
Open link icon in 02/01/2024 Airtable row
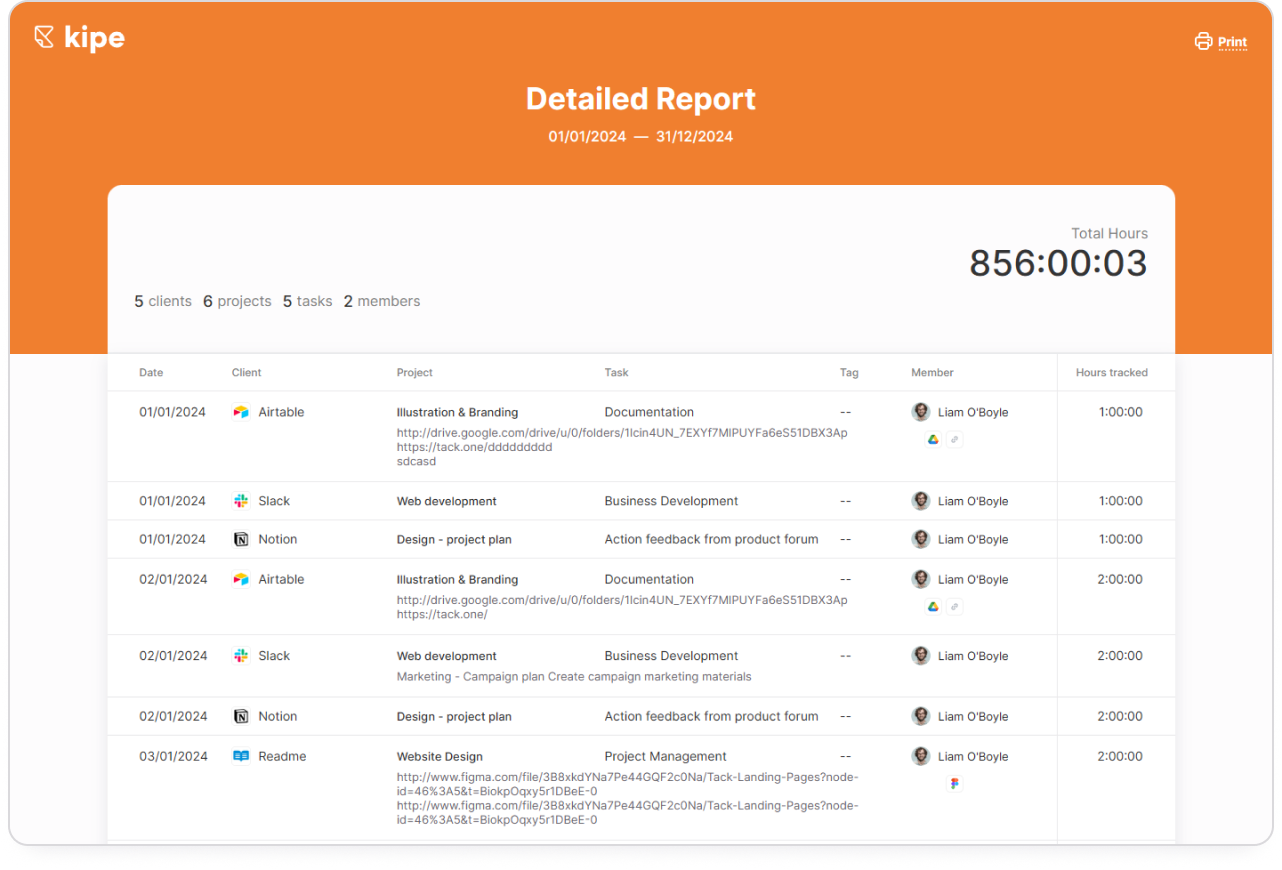pos(955,606)
